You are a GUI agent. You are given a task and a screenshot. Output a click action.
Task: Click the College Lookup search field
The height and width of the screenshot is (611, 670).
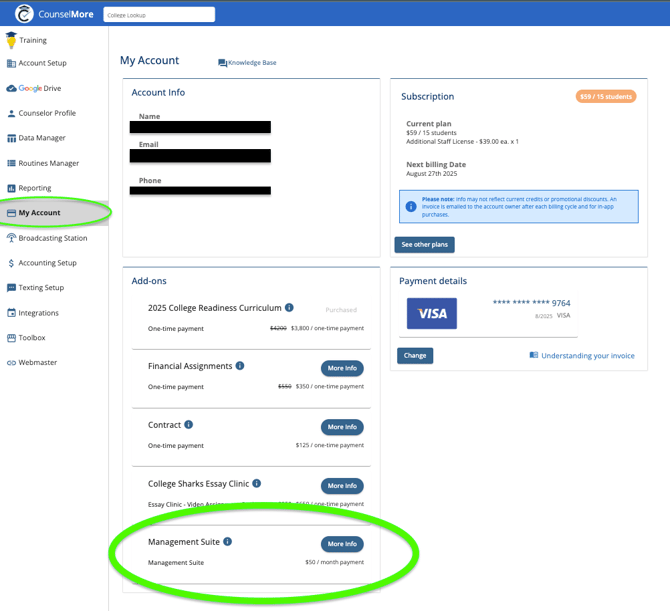click(159, 15)
